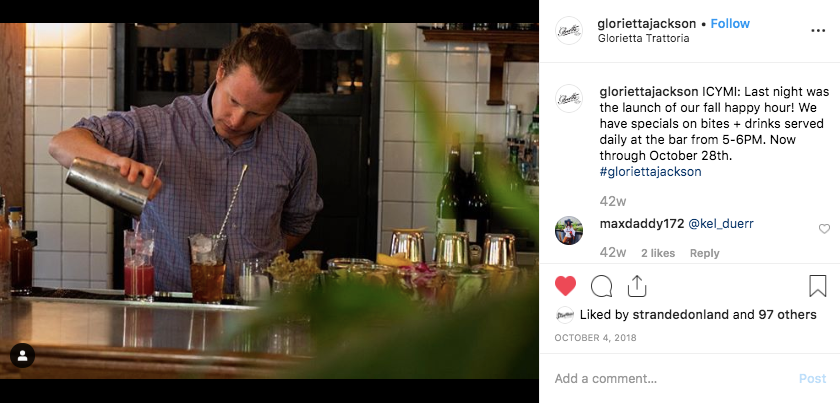This screenshot has height=403, width=840.
Task: Follow the gloriettajackson account
Action: (730, 24)
